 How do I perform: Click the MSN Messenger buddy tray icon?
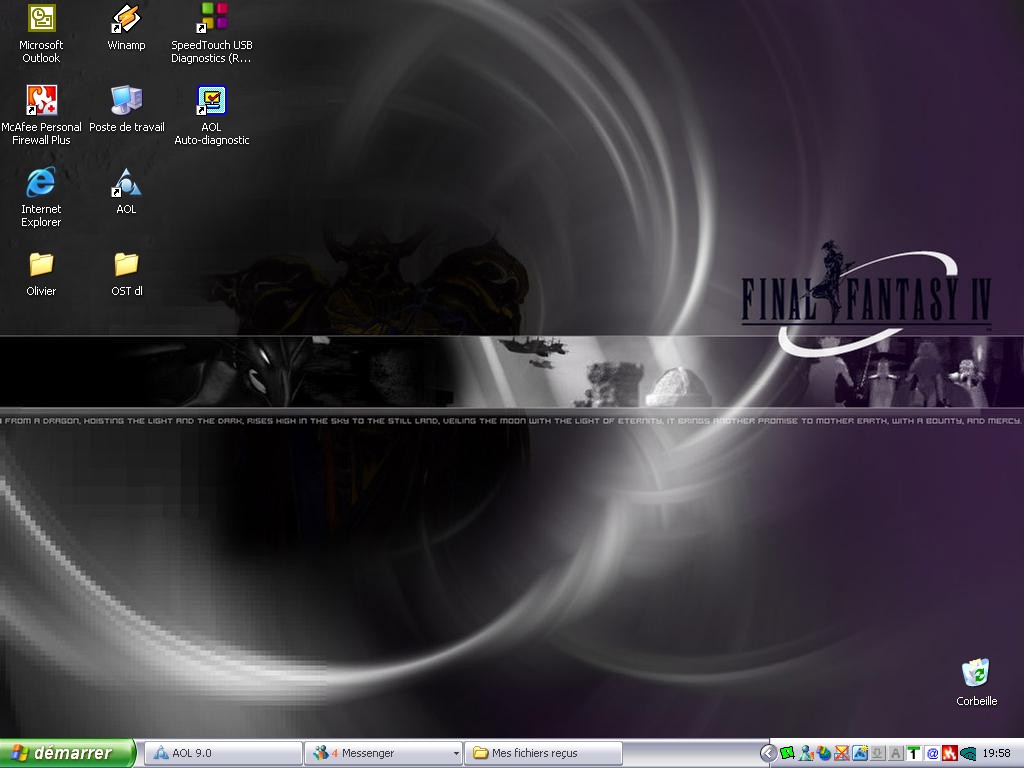806,753
